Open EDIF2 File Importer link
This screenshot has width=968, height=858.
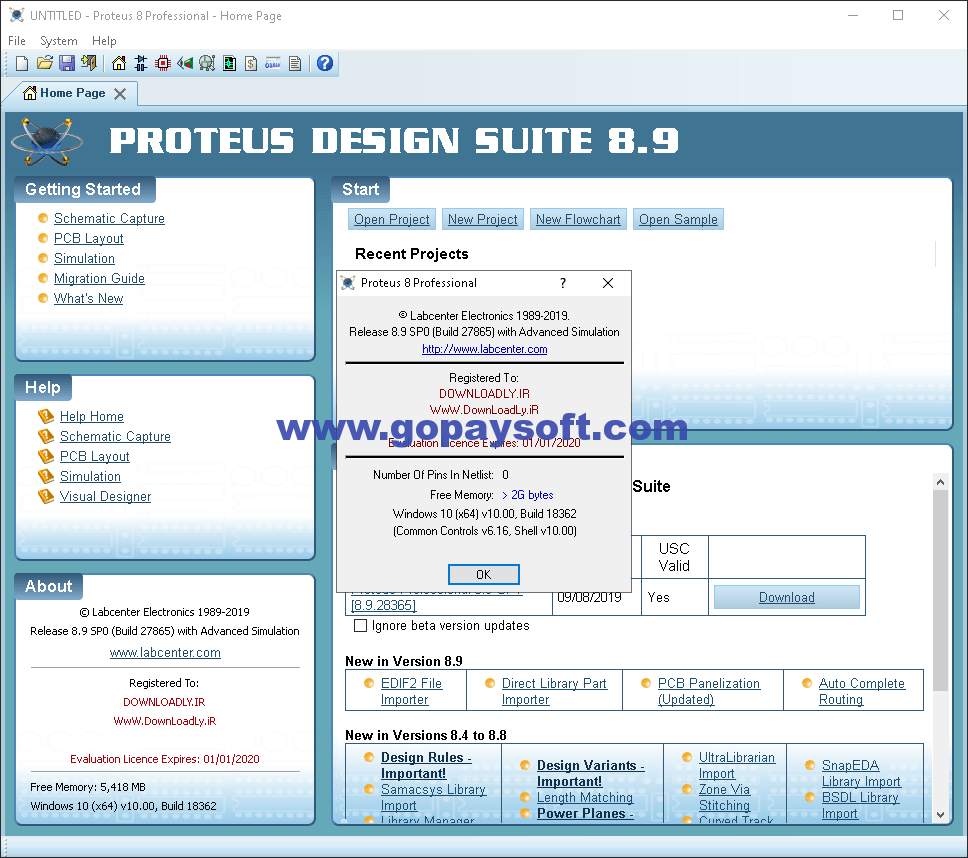[411, 691]
